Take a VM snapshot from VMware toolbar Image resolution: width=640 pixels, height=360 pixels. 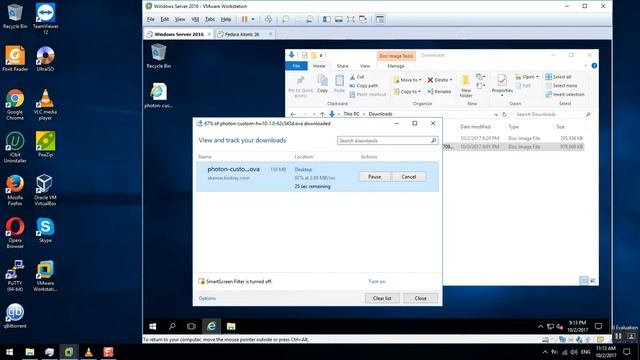pyautogui.click(x=286, y=19)
